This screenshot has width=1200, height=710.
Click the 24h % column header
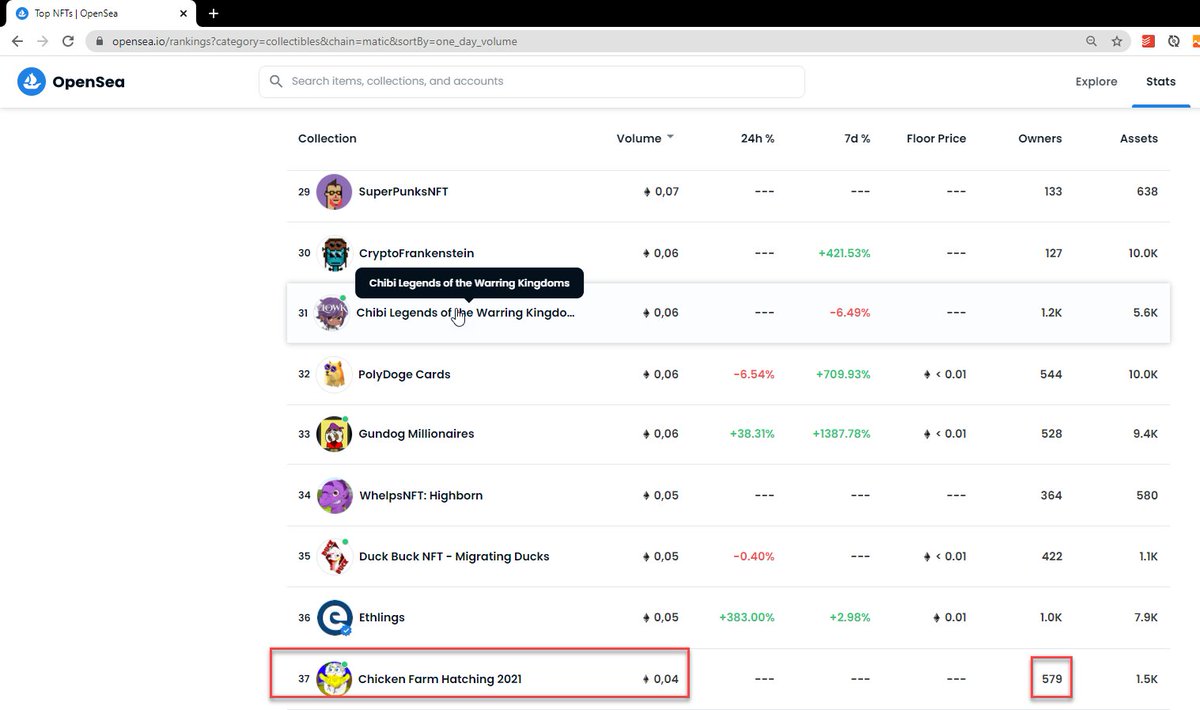[757, 139]
